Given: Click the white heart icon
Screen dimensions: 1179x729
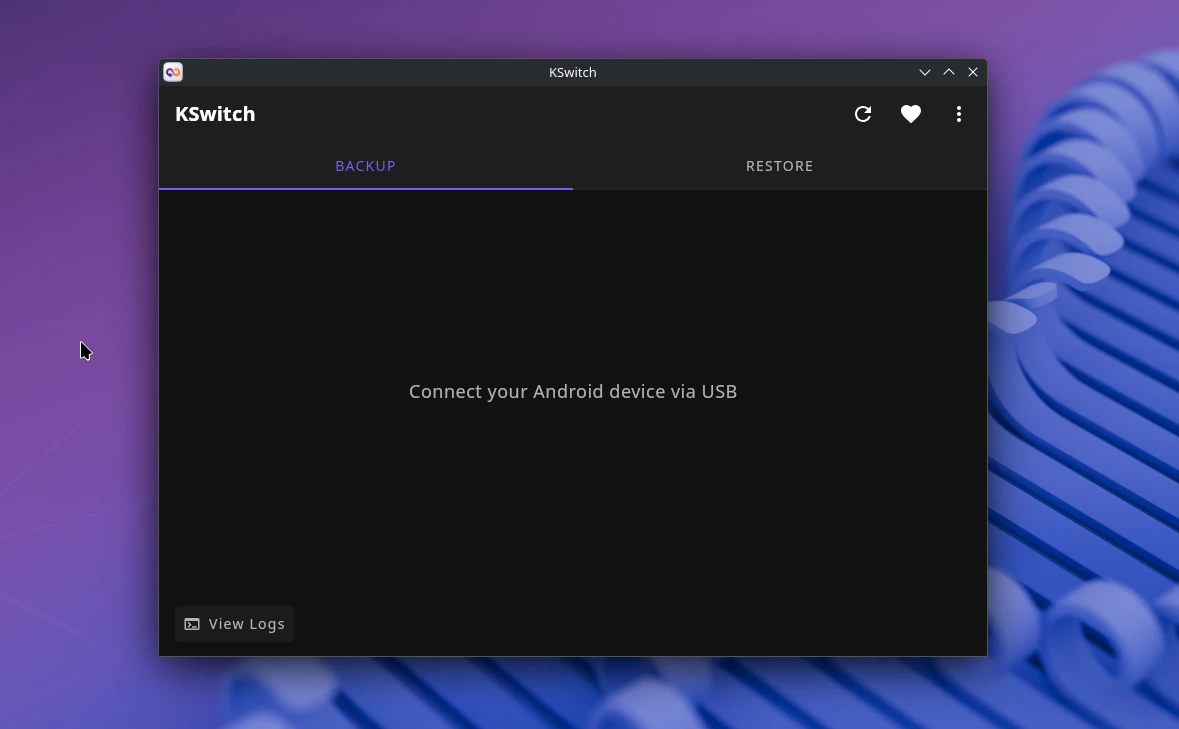Looking at the screenshot, I should pos(910,114).
